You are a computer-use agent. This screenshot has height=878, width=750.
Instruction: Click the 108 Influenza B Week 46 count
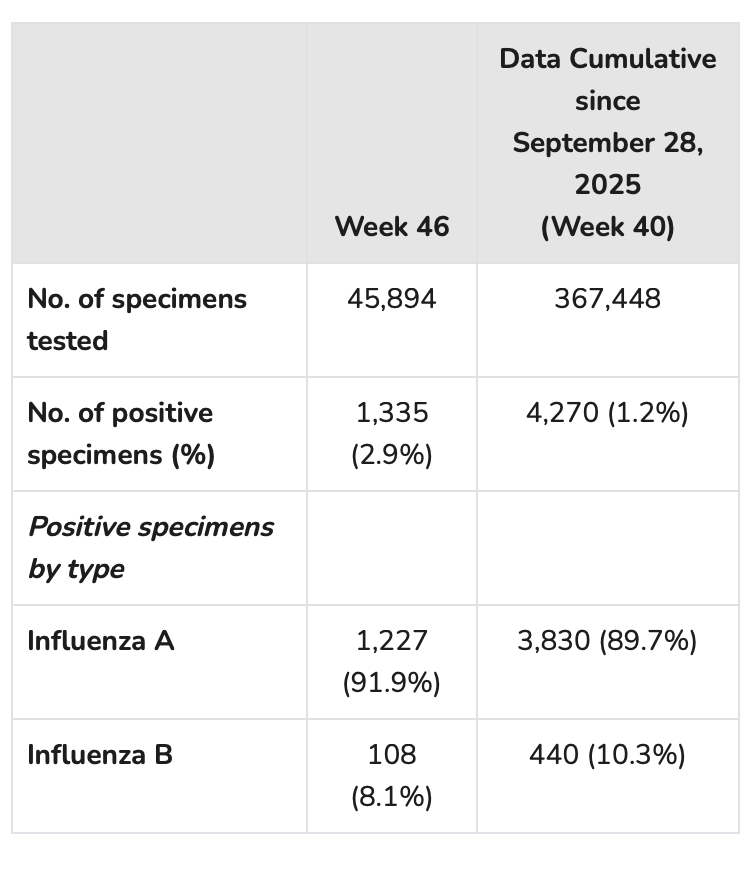[x=392, y=755]
